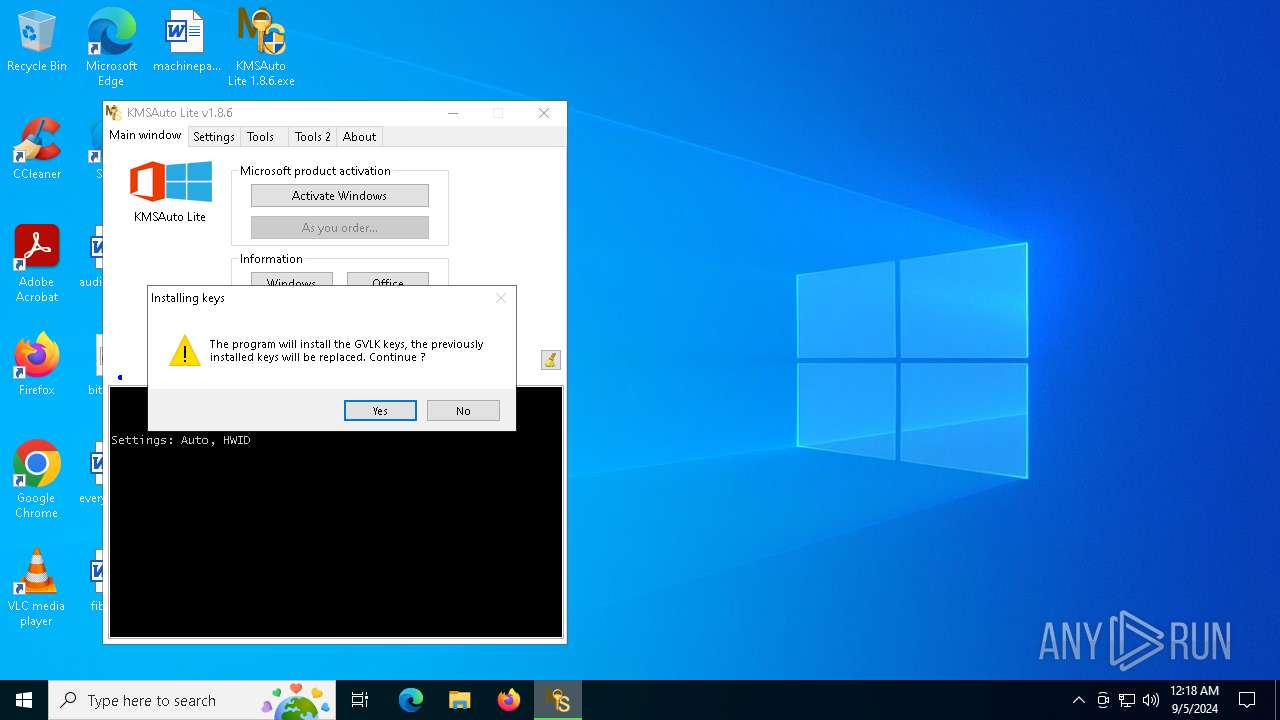Close the Installing keys dialog

click(x=501, y=298)
